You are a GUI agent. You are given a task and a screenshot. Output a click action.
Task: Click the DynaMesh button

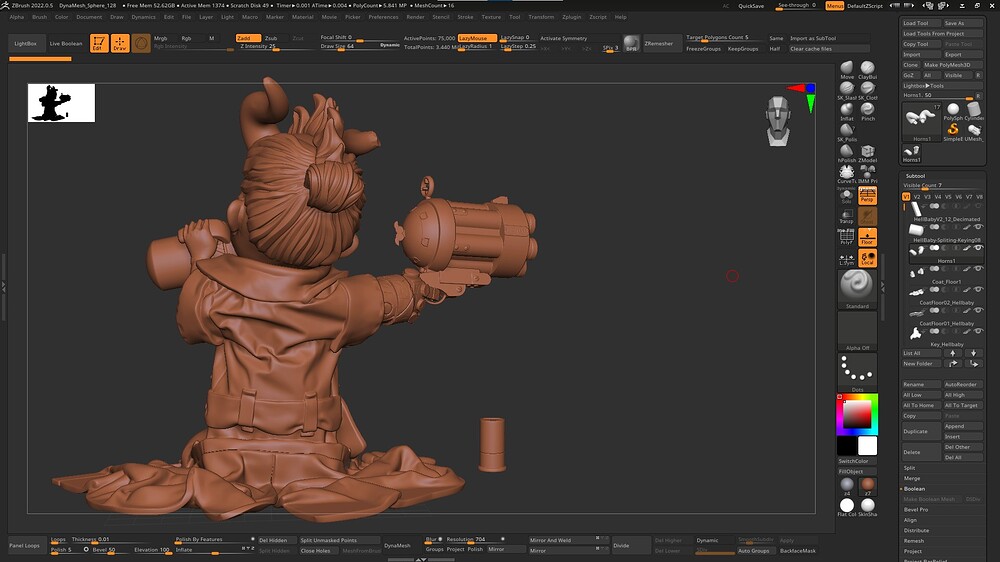(397, 545)
